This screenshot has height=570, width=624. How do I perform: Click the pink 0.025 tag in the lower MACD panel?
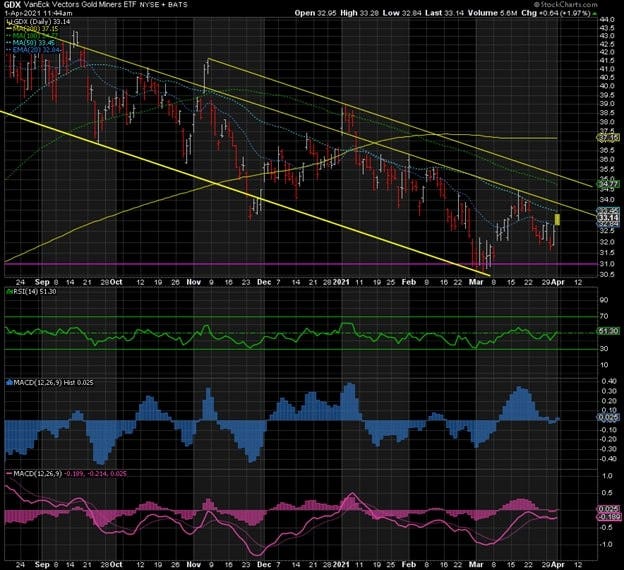[608, 509]
